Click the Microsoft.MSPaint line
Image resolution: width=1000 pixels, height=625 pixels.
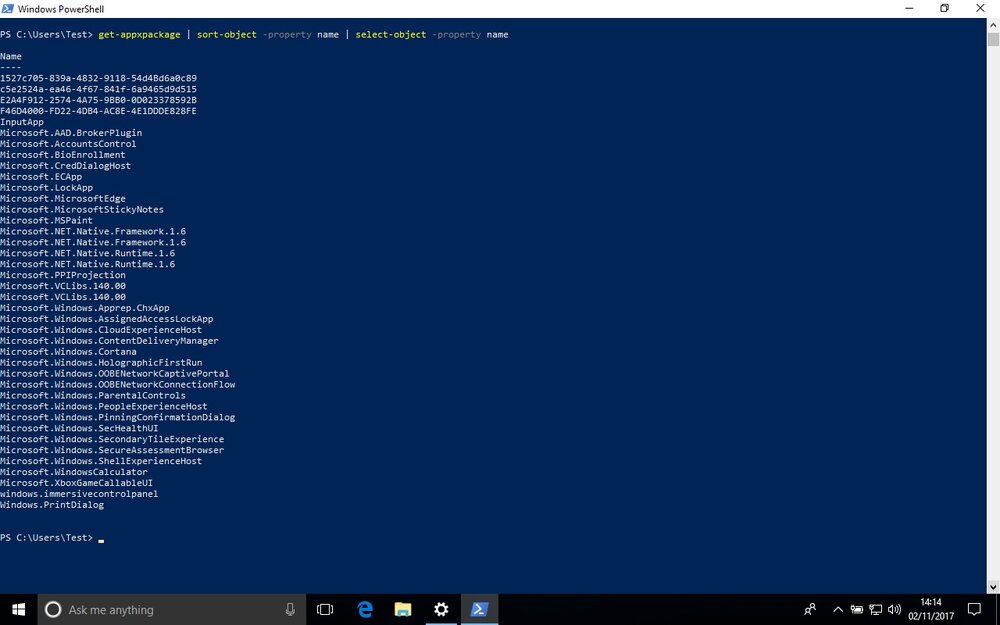(x=46, y=220)
